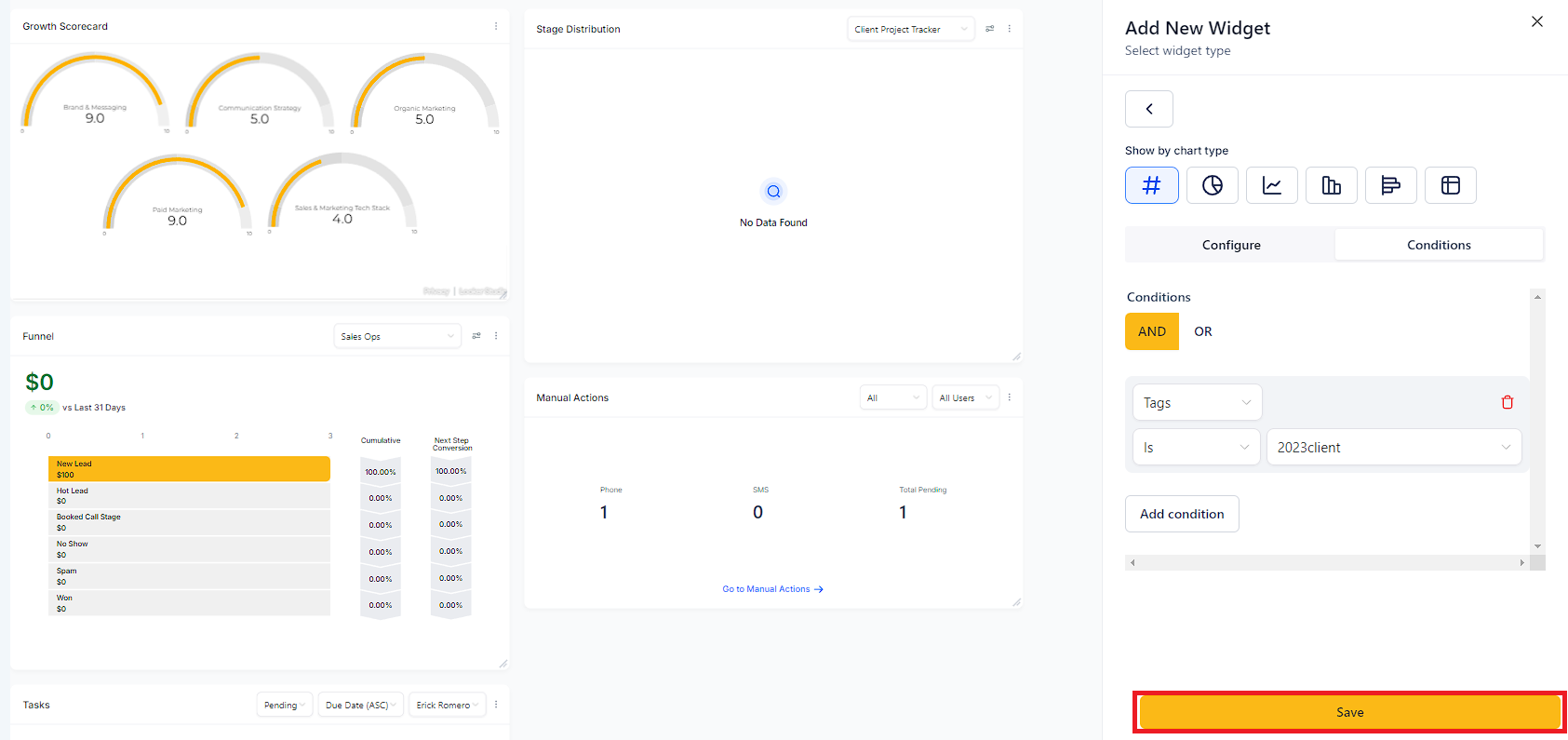Choose the OR condition operator
The height and width of the screenshot is (740, 1568).
point(1203,331)
